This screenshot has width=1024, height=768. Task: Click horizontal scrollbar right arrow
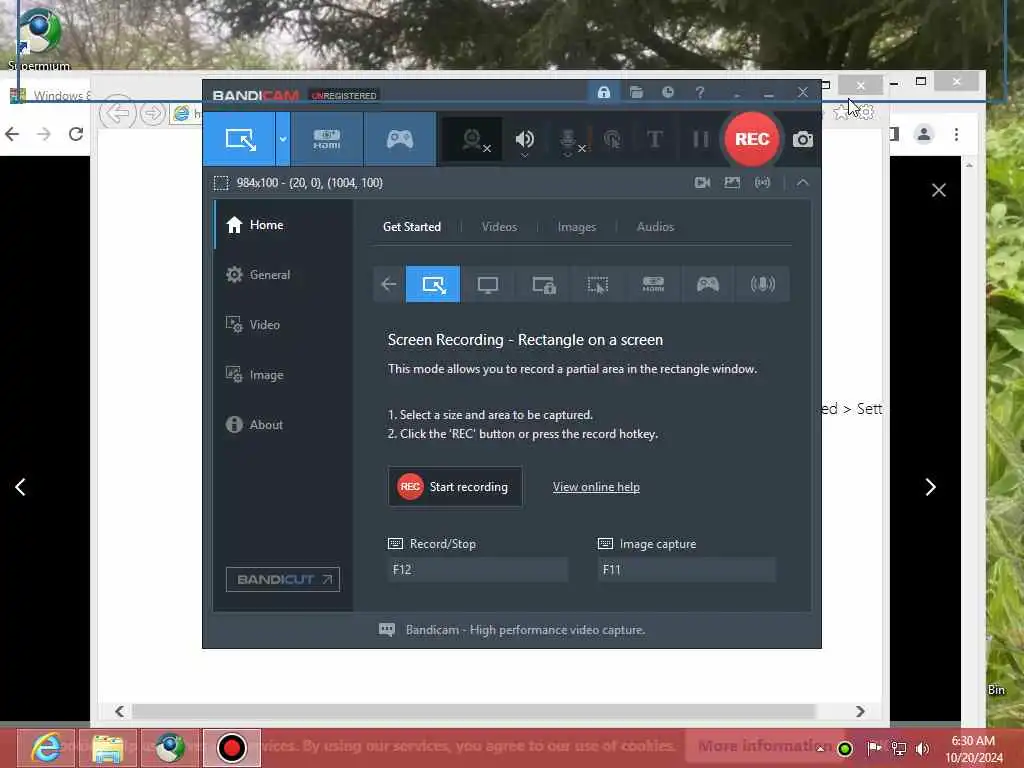pos(860,711)
